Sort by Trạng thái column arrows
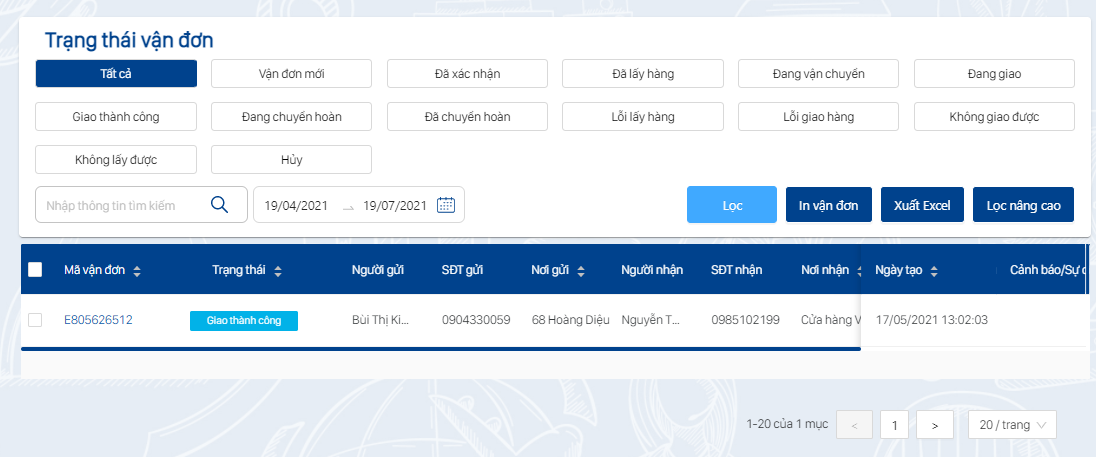Viewport: 1096px width, 457px height. pyautogui.click(x=278, y=272)
